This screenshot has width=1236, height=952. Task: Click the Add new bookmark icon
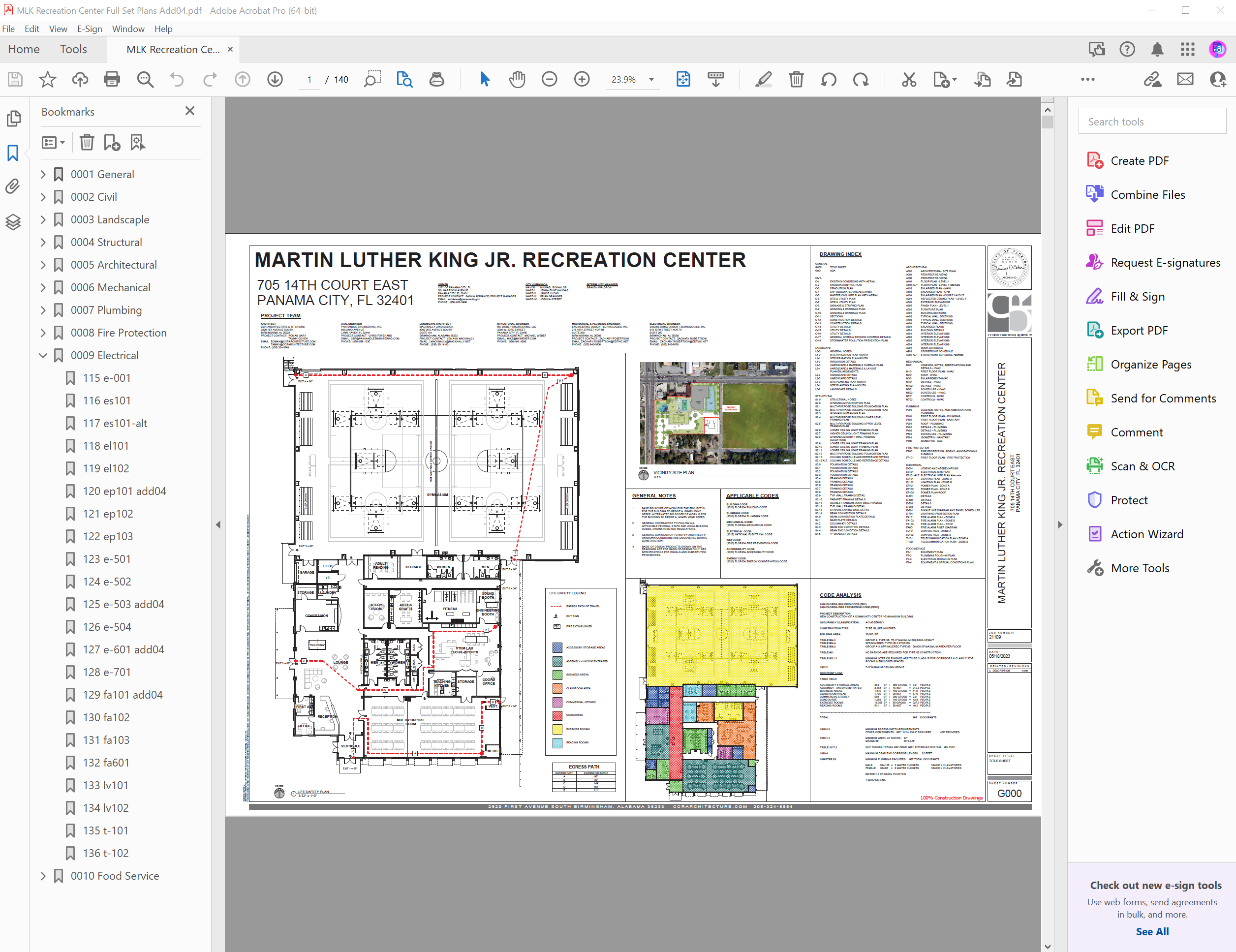[x=112, y=143]
